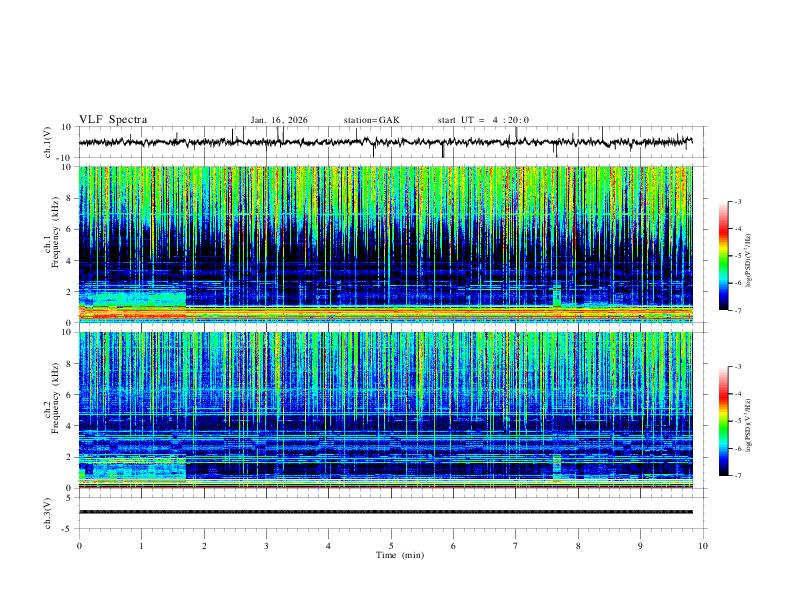The image size is (792, 612).
Task: Click time axis tick label "5"
Action: point(391,546)
